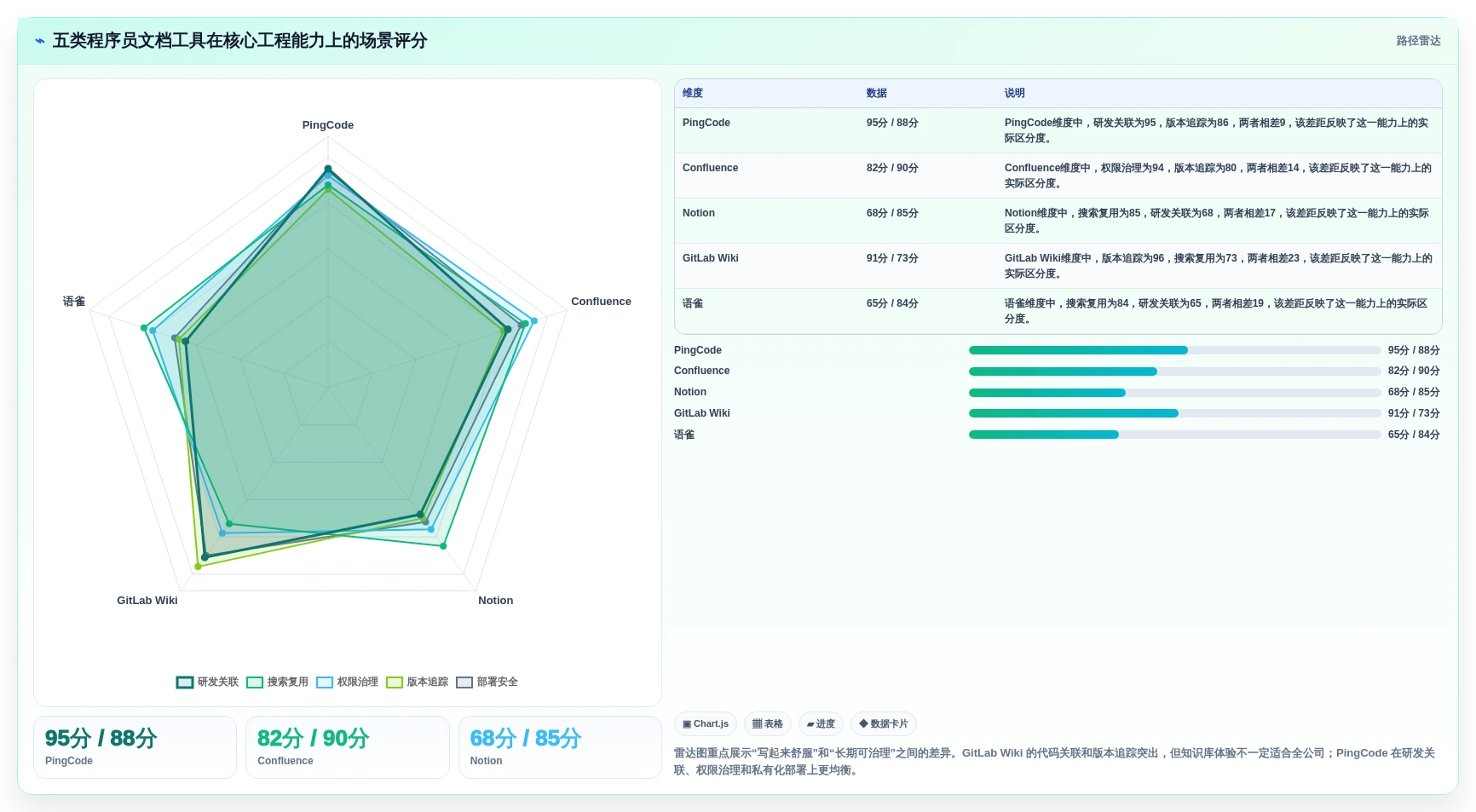The image size is (1476, 812).
Task: Click the 进度 tag chip
Action: click(x=821, y=724)
